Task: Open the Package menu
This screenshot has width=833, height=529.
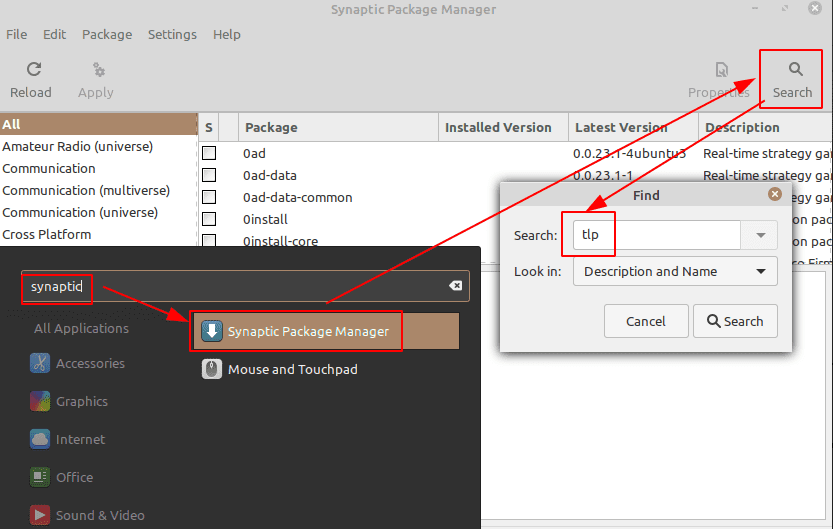Action: click(107, 35)
